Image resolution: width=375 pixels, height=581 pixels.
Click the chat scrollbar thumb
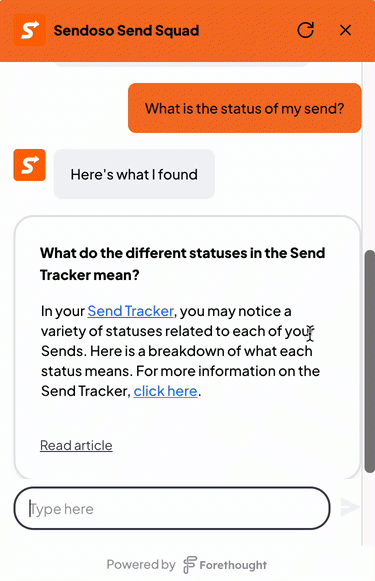click(x=369, y=361)
